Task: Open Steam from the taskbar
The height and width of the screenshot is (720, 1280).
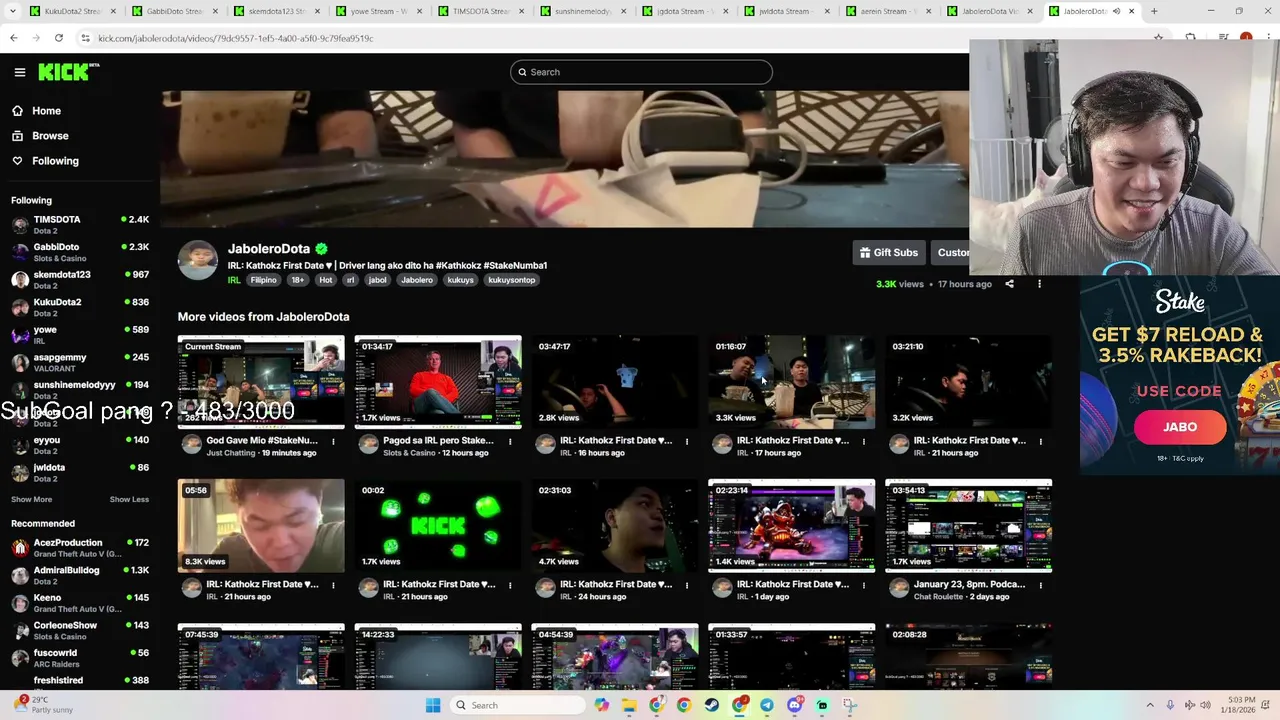Action: [x=711, y=705]
